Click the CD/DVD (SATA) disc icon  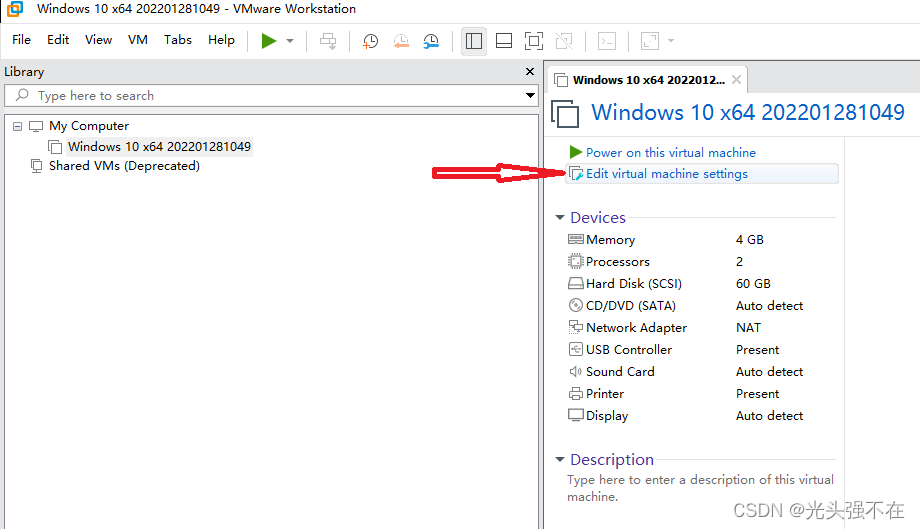[576, 305]
